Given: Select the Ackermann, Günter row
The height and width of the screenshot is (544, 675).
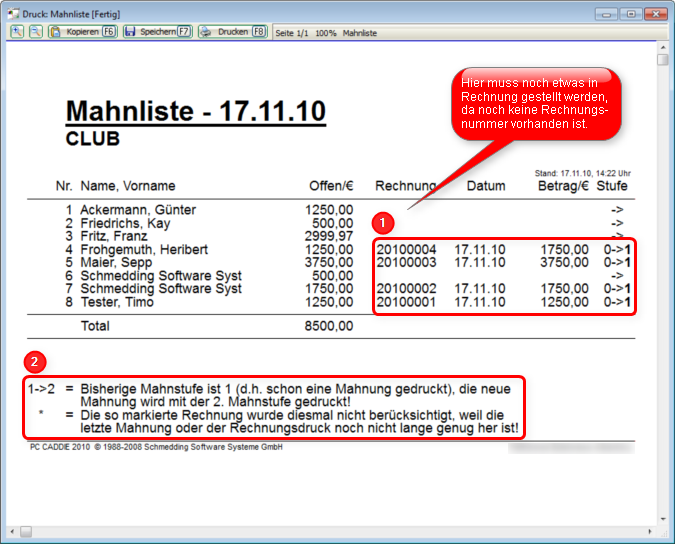Looking at the screenshot, I should tap(138, 210).
